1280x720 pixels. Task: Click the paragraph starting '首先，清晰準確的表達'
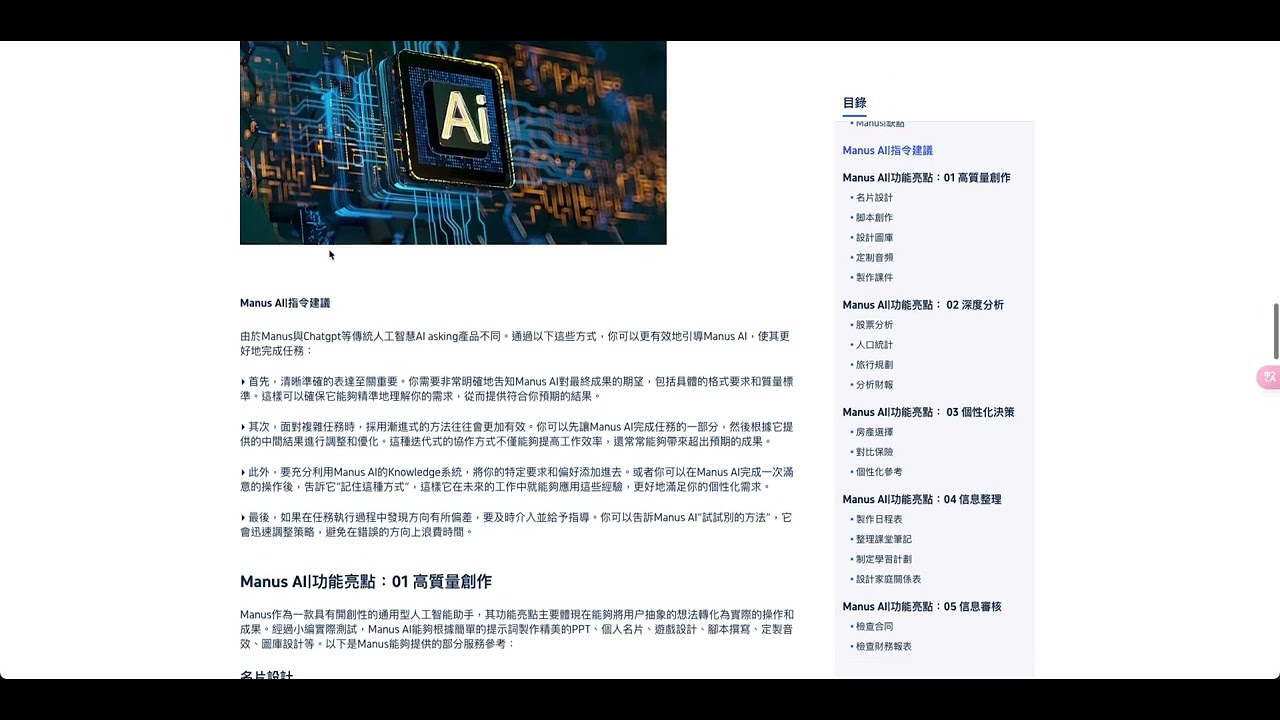point(517,389)
